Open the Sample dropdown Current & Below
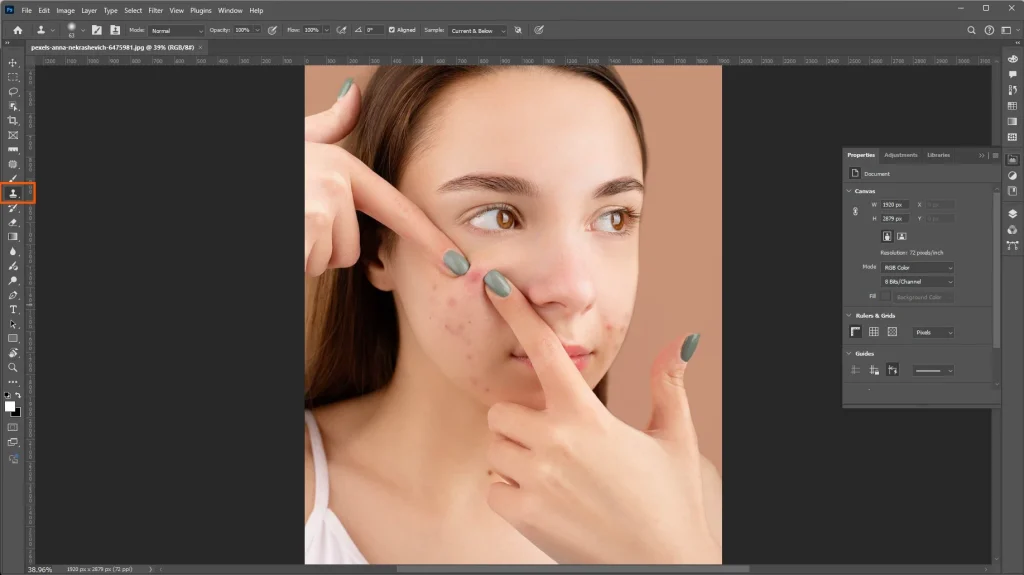 pos(477,31)
